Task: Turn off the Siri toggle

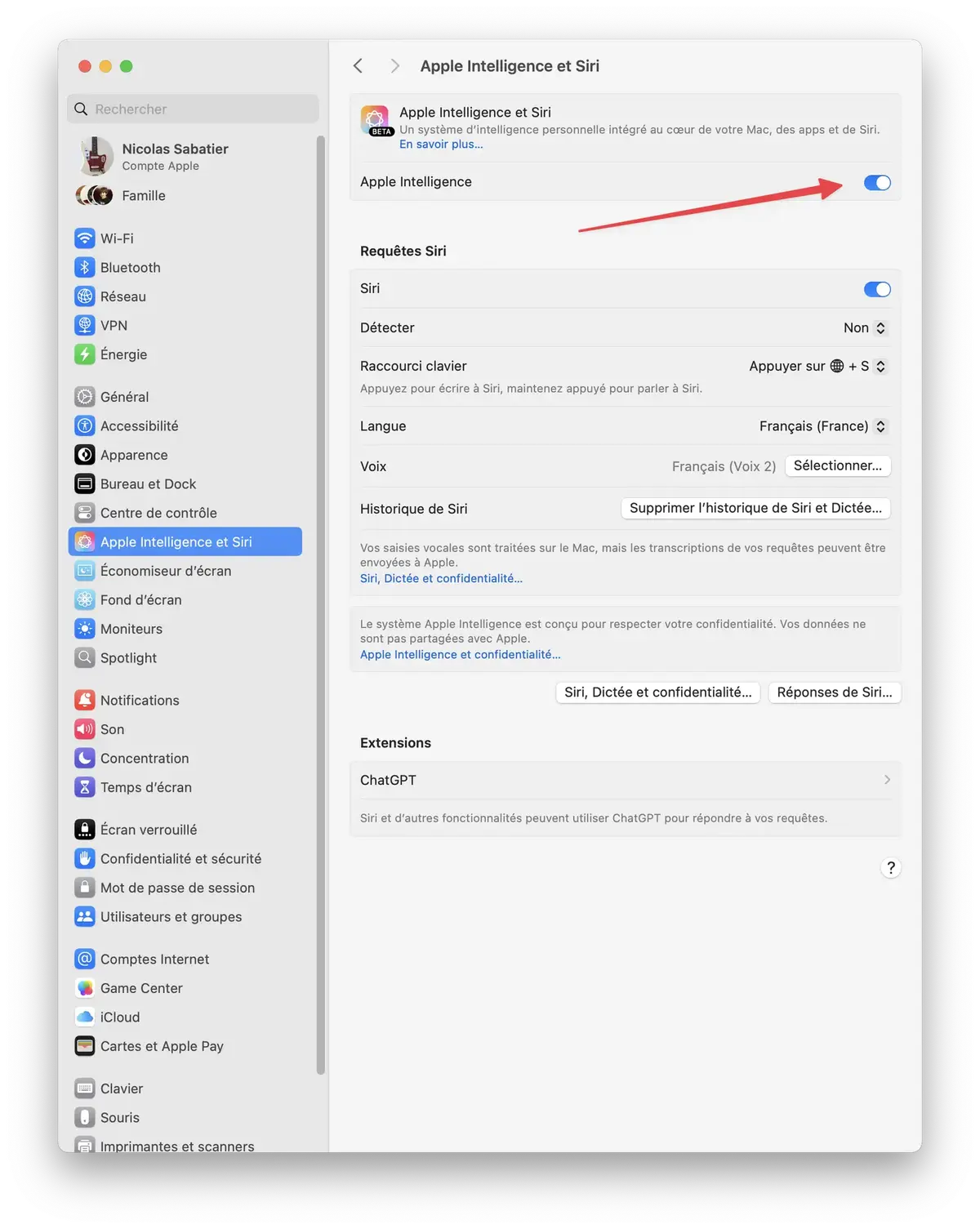Action: 877,288
